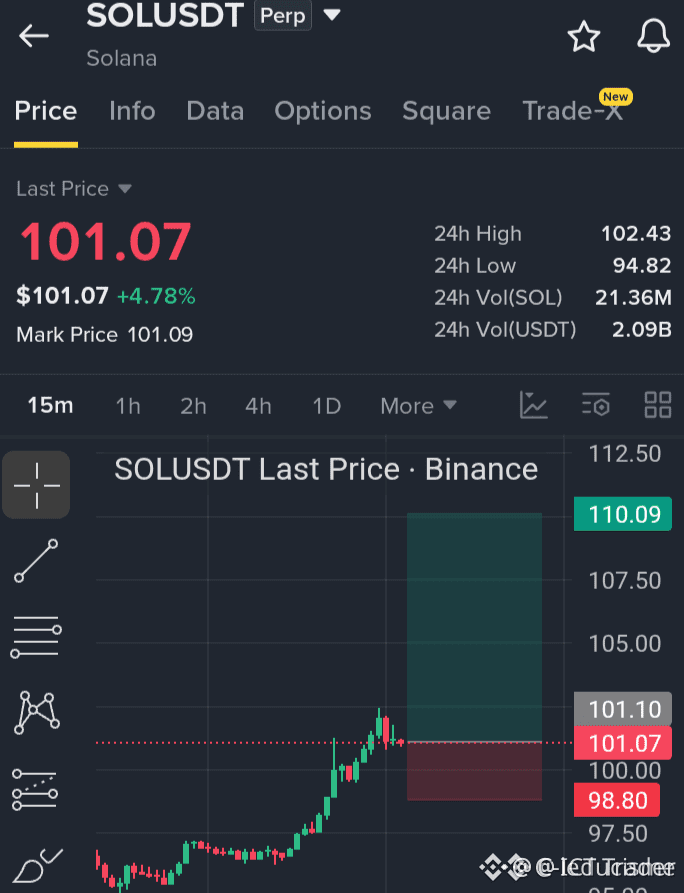The height and width of the screenshot is (893, 684).
Task: Add SOLUSDT to favorites with star
Action: (584, 36)
